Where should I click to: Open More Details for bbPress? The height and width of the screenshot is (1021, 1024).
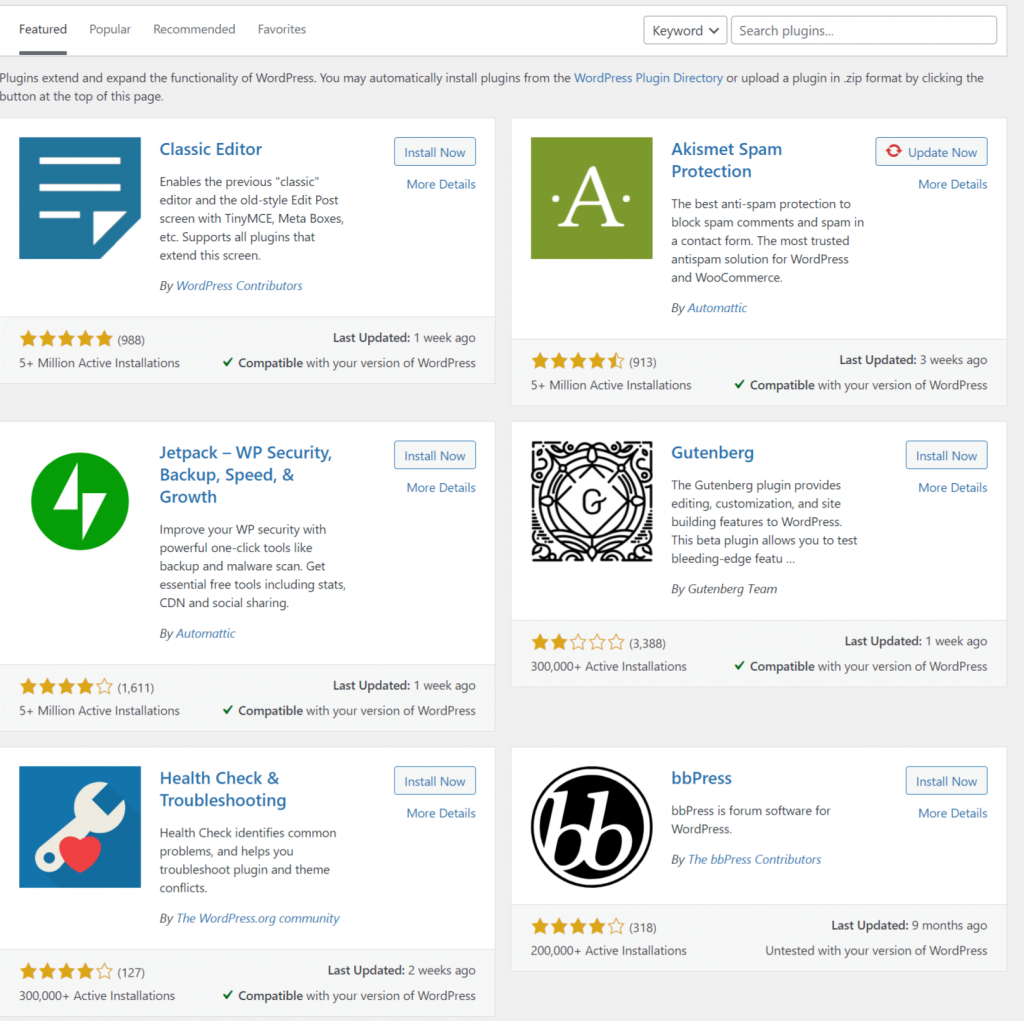click(x=952, y=813)
